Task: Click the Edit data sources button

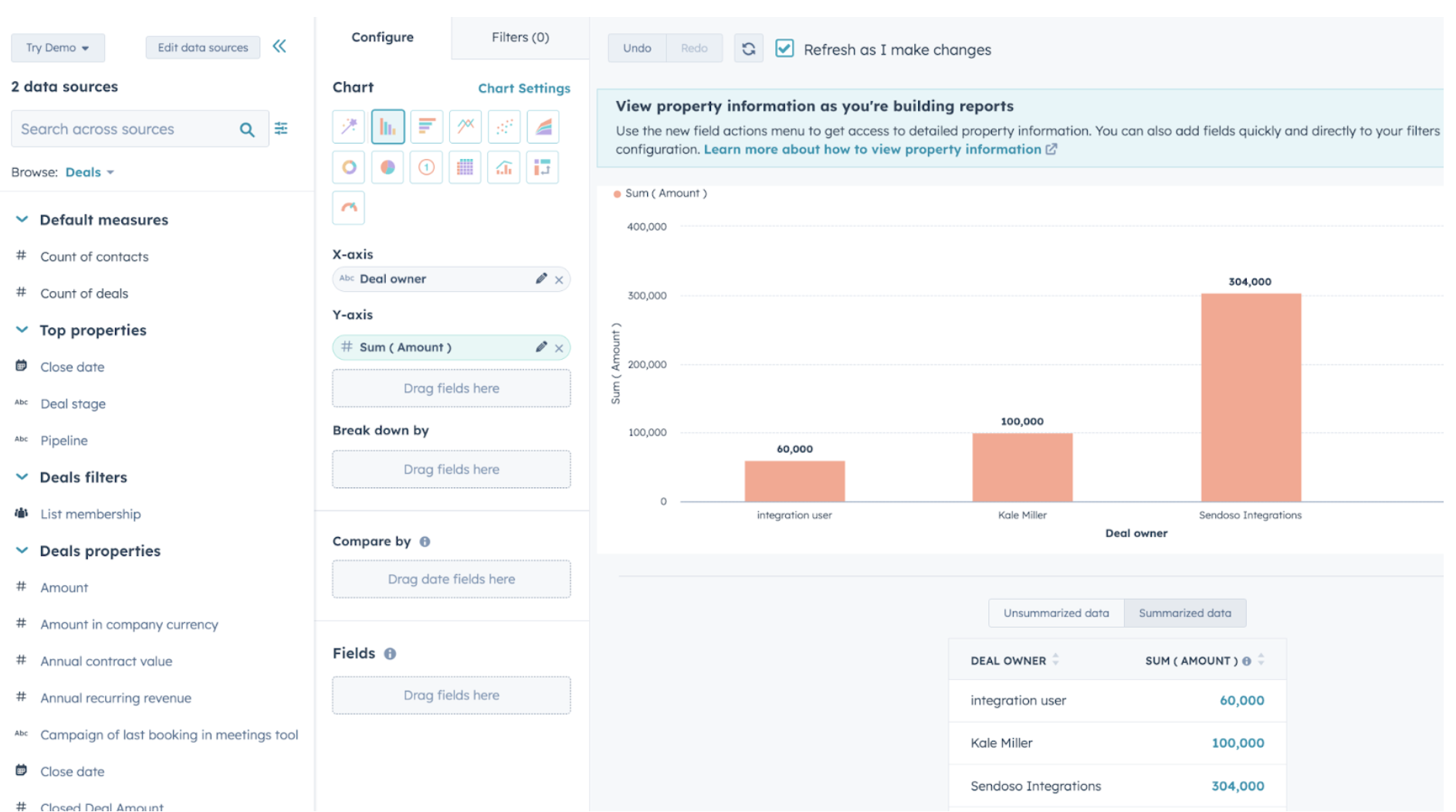Action: [x=202, y=47]
